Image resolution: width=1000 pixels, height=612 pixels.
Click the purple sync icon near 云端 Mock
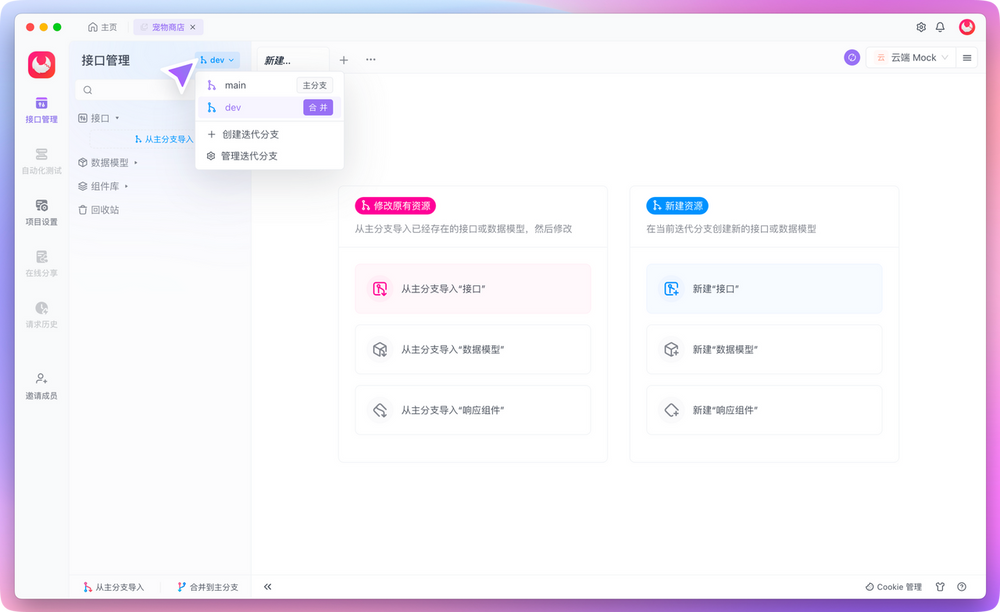pos(852,58)
